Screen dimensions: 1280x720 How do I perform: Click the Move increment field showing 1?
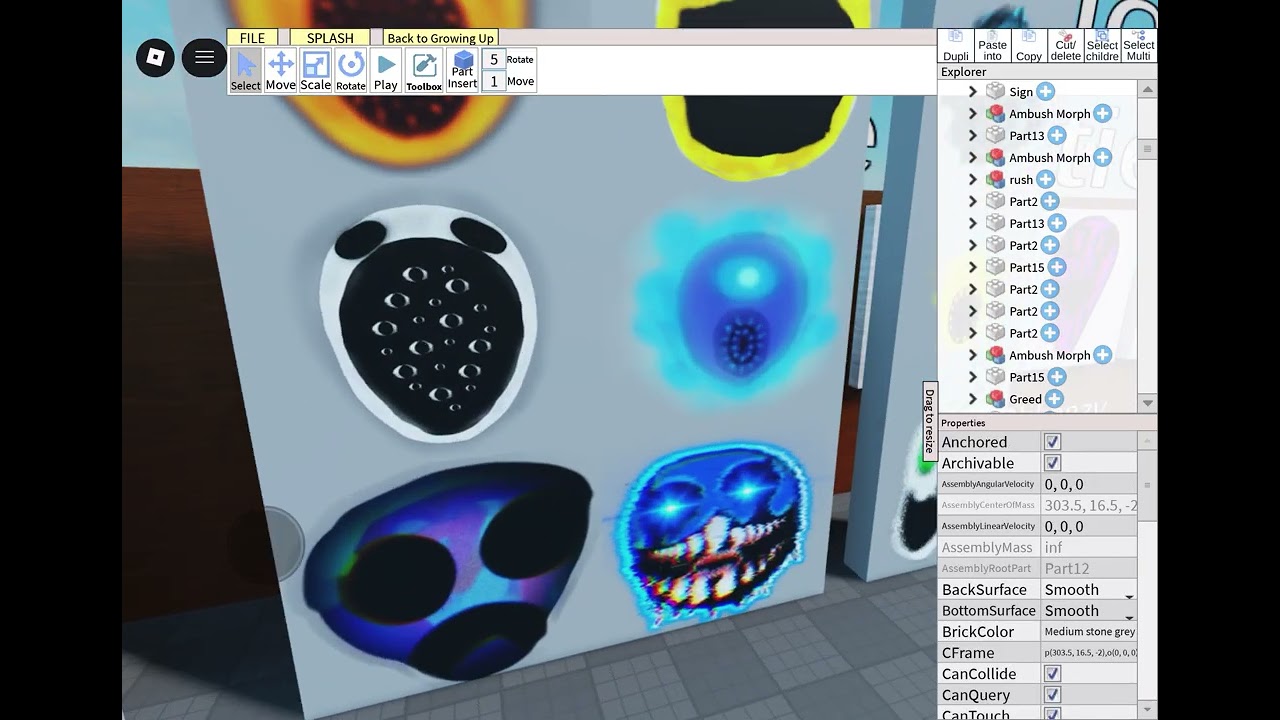pos(493,81)
